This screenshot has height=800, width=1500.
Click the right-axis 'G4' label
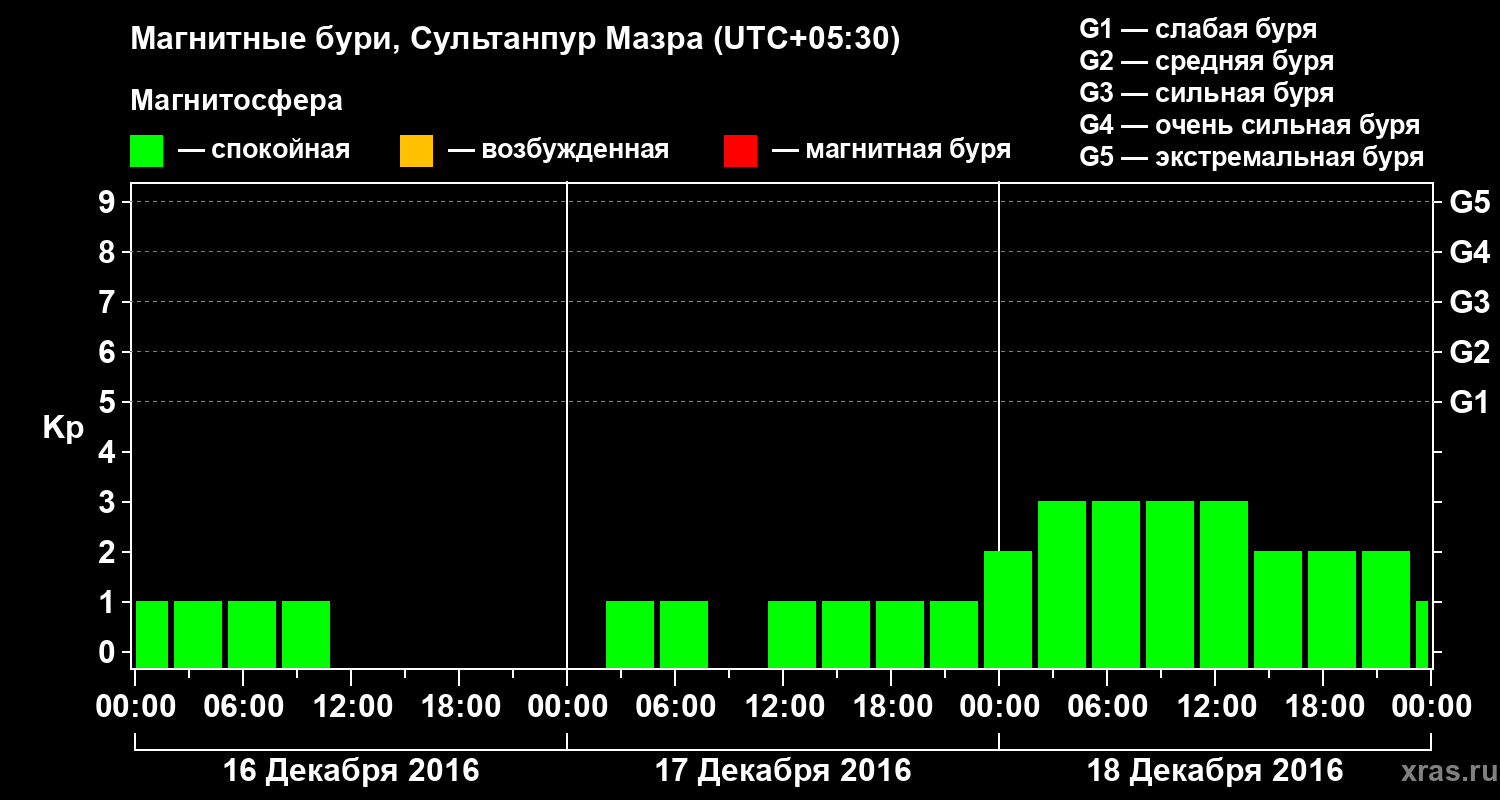point(1469,252)
